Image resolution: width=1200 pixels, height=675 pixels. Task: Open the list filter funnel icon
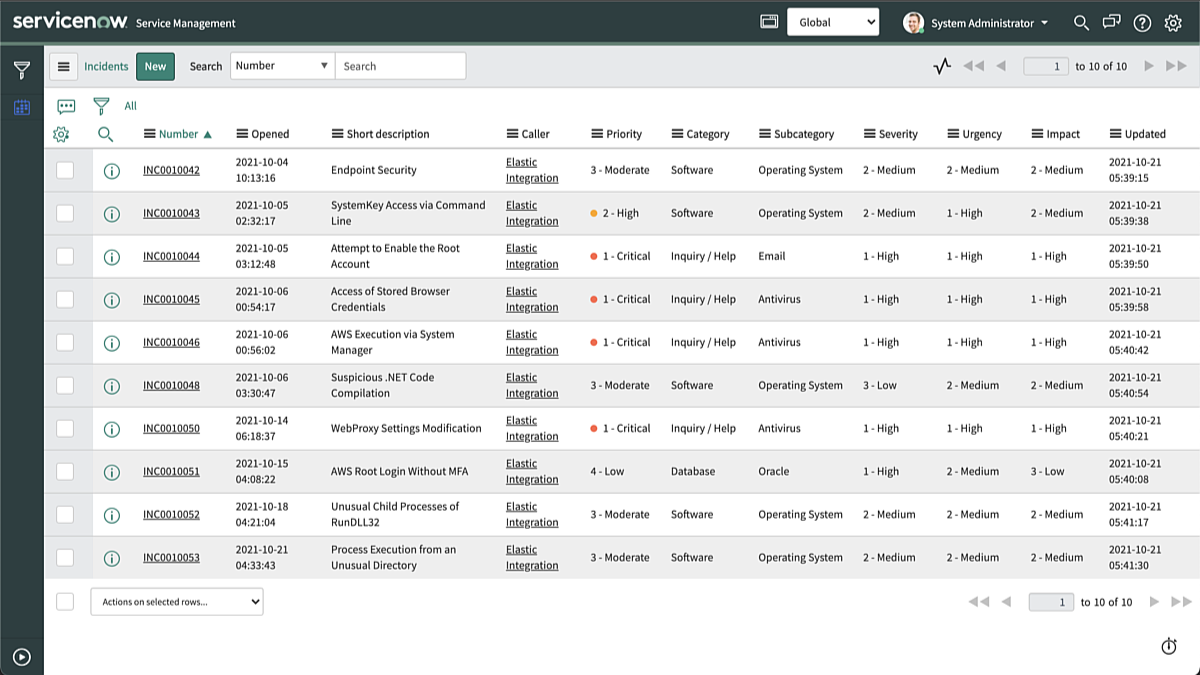pos(101,106)
